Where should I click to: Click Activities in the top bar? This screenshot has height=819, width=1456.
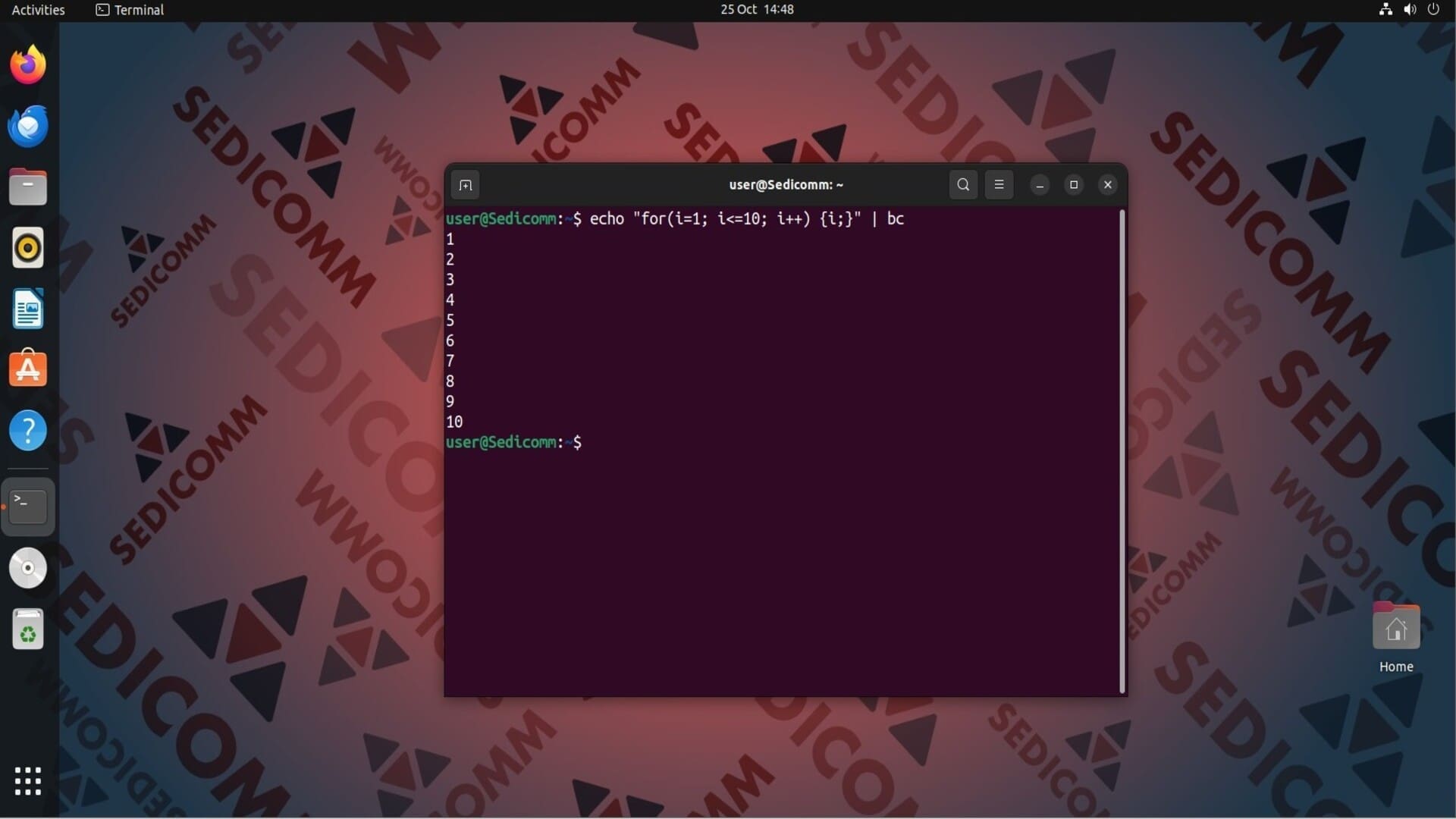pyautogui.click(x=38, y=10)
